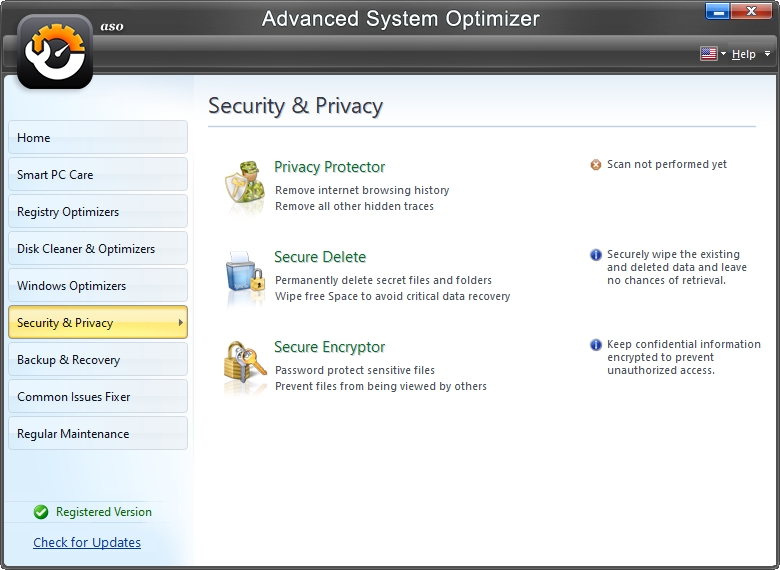Open the Privacy Protector title link
This screenshot has height=570, width=780.
329,167
